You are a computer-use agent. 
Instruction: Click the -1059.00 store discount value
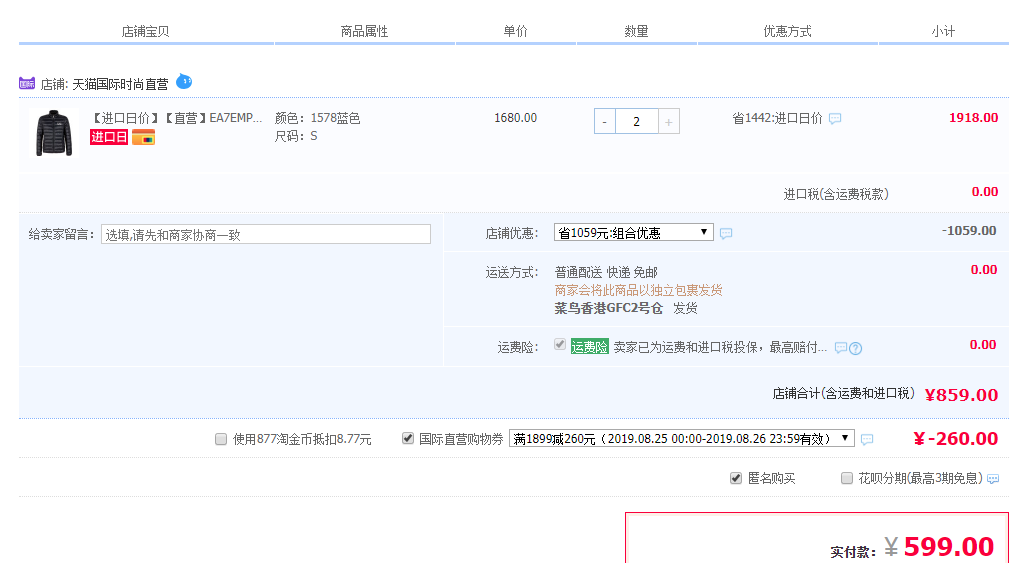(969, 231)
